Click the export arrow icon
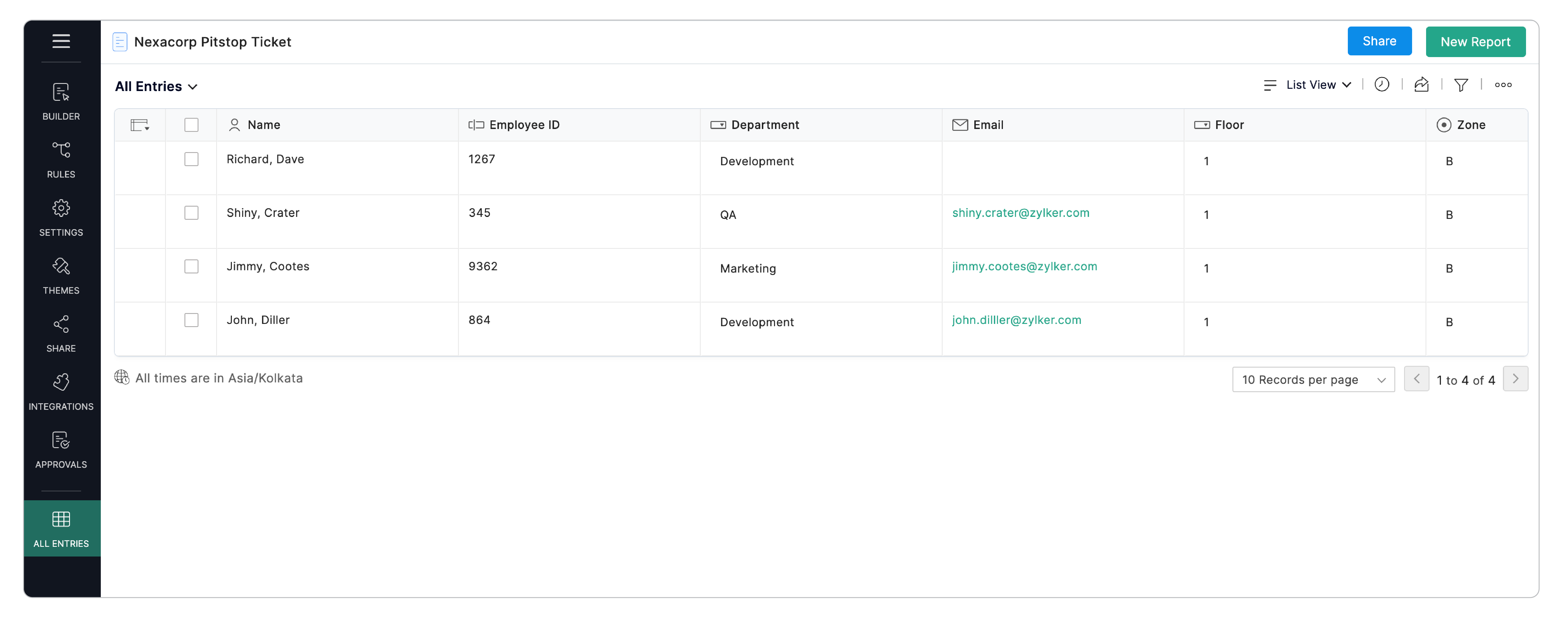This screenshot has width=1568, height=625. coord(1421,84)
